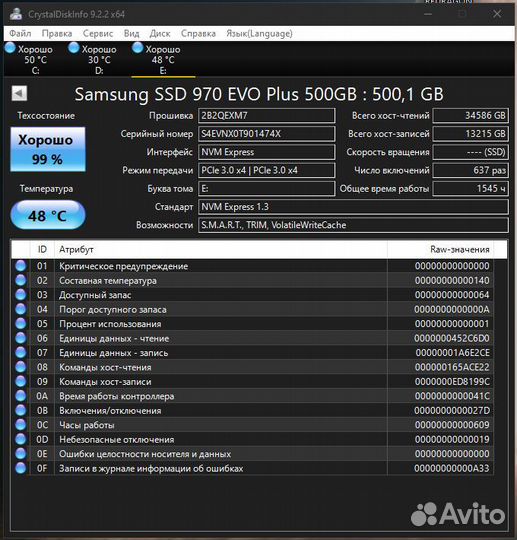The height and width of the screenshot is (540, 517).
Task: Select row Команды хост-записи
Action: point(253,382)
